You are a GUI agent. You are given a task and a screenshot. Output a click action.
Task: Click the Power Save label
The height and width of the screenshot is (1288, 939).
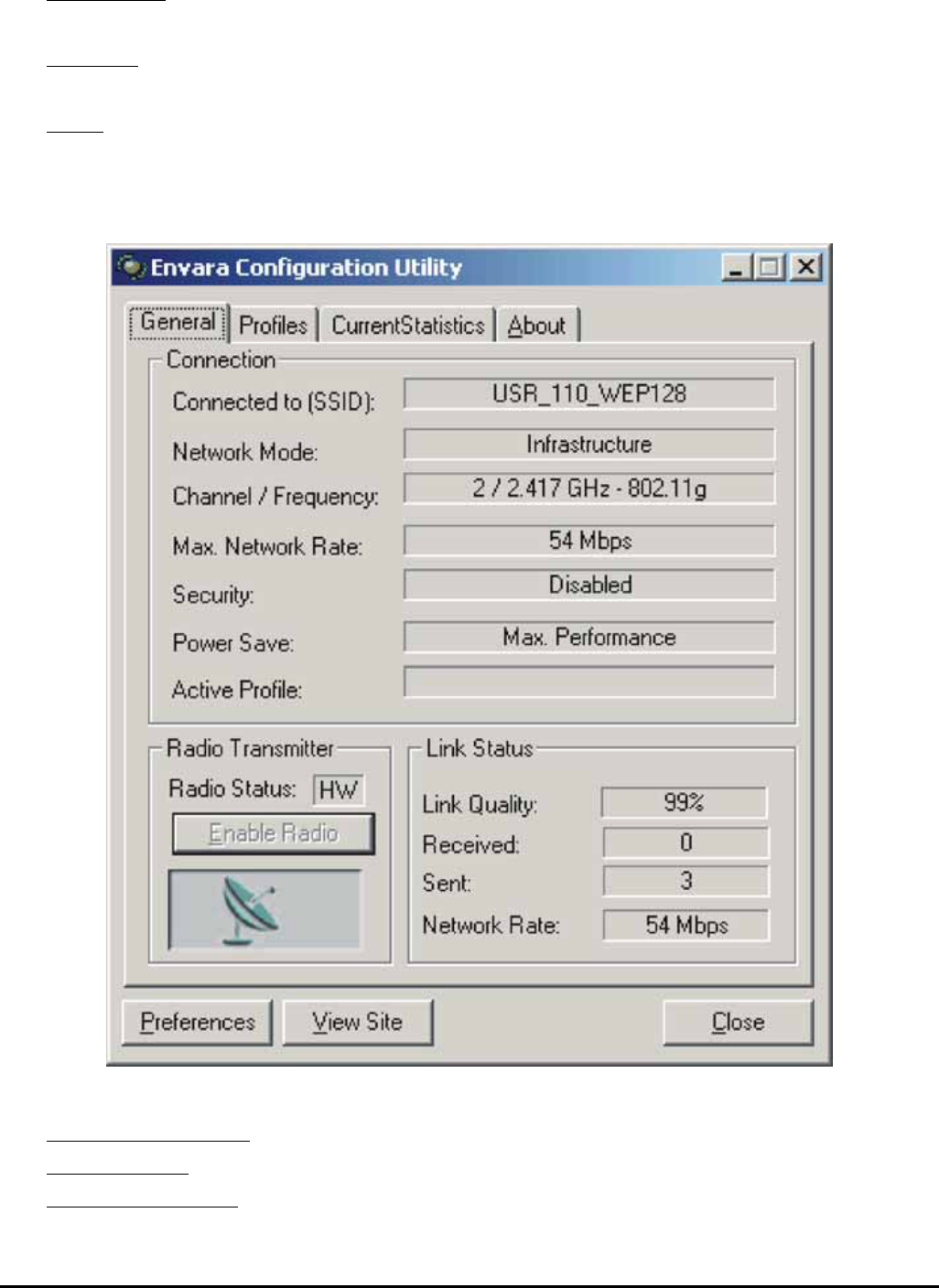point(233,643)
